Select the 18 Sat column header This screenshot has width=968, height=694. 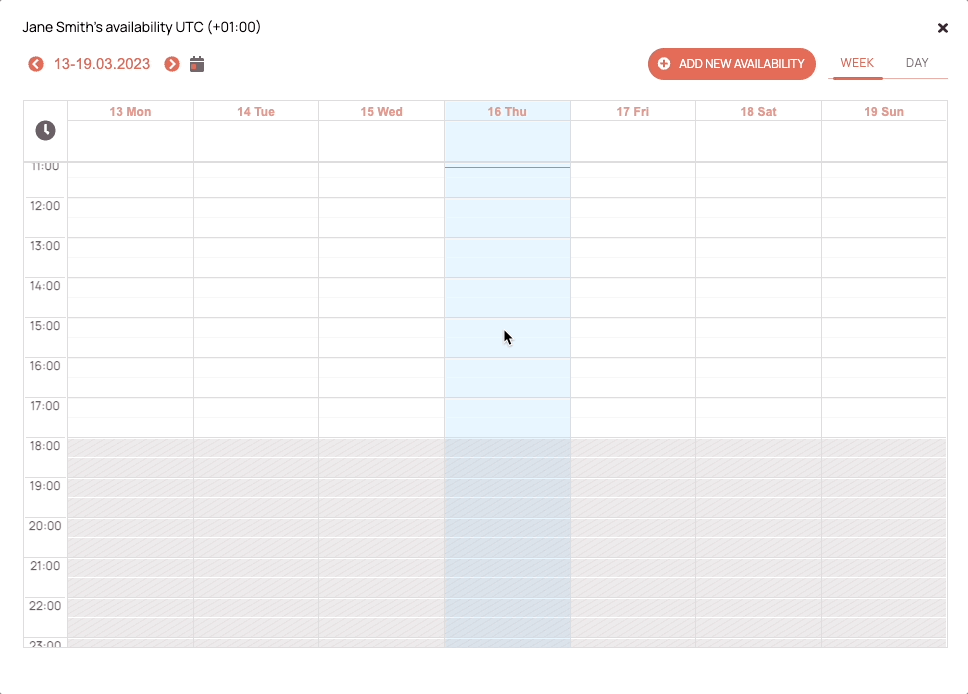tap(758, 112)
